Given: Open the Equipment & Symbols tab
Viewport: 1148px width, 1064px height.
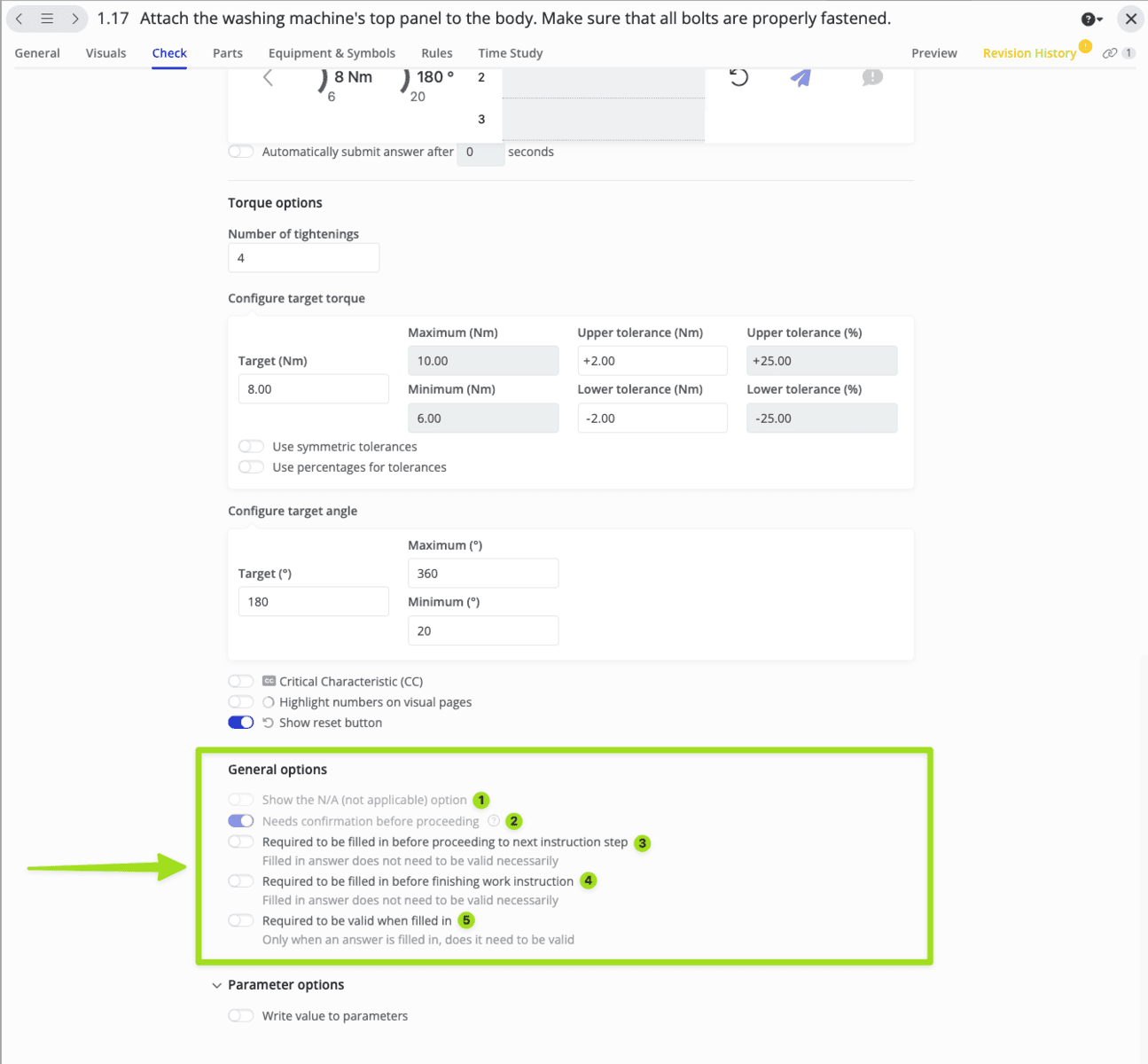Looking at the screenshot, I should click(x=332, y=53).
